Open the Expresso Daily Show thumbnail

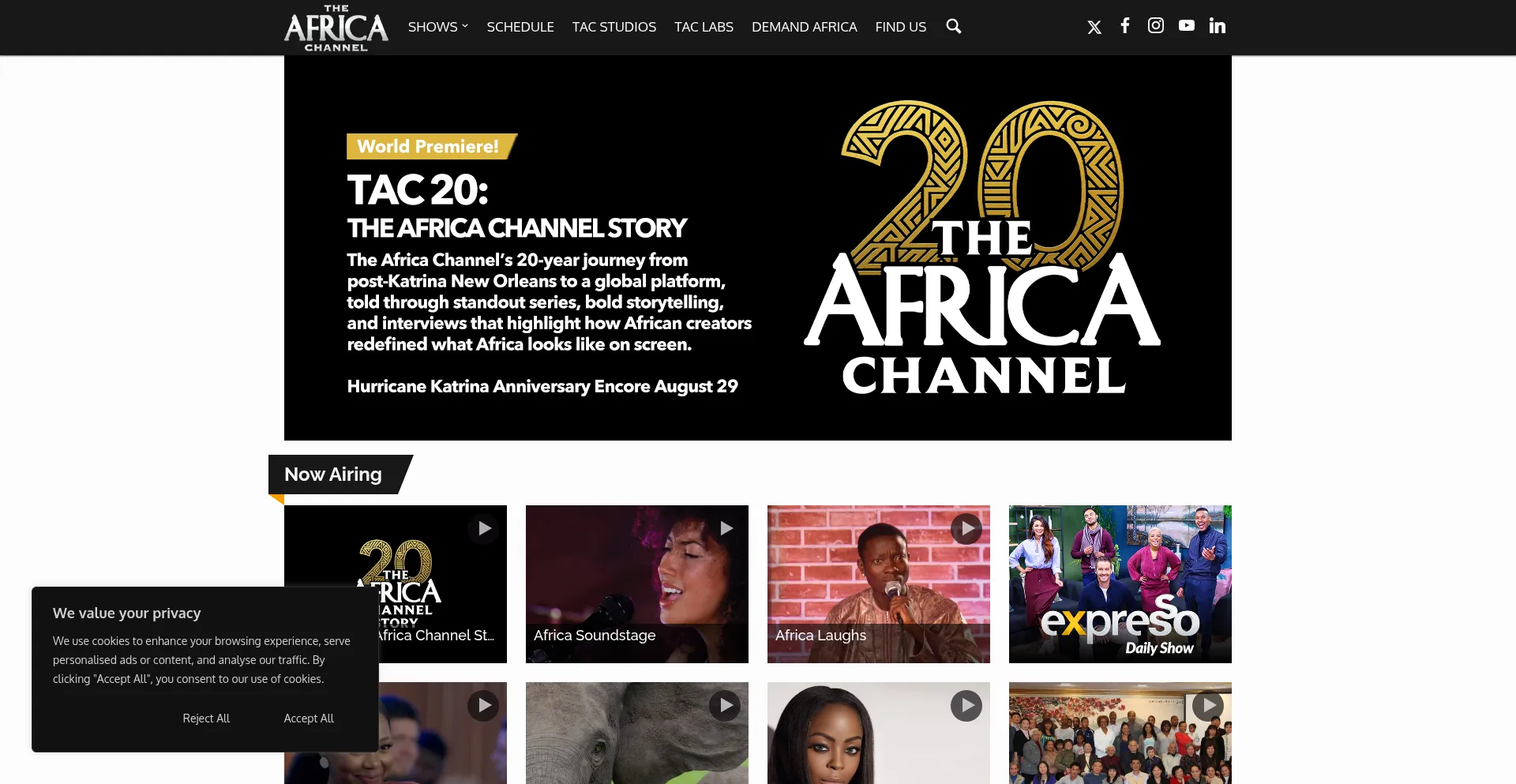pos(1120,584)
